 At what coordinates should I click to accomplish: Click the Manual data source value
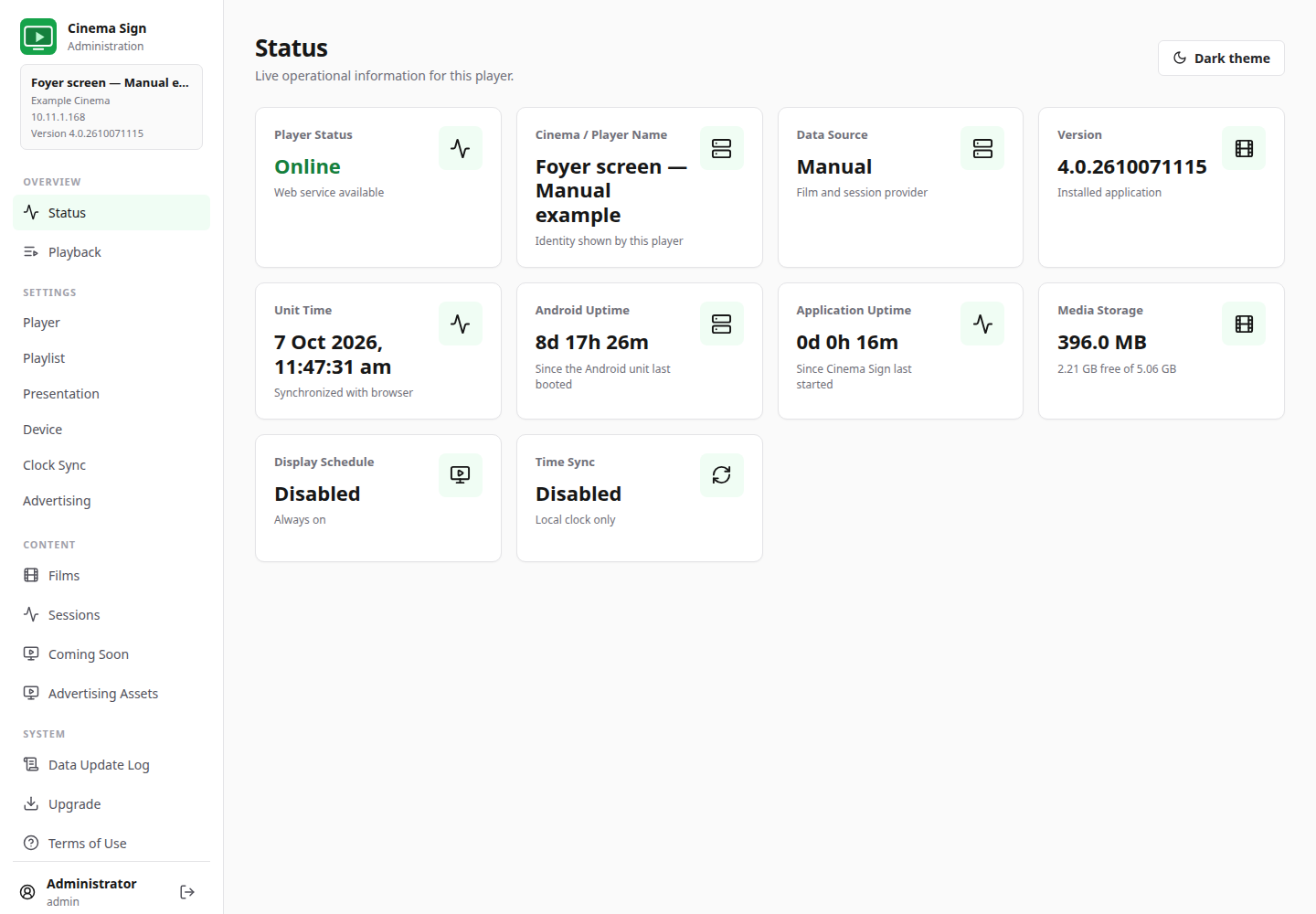tap(834, 166)
